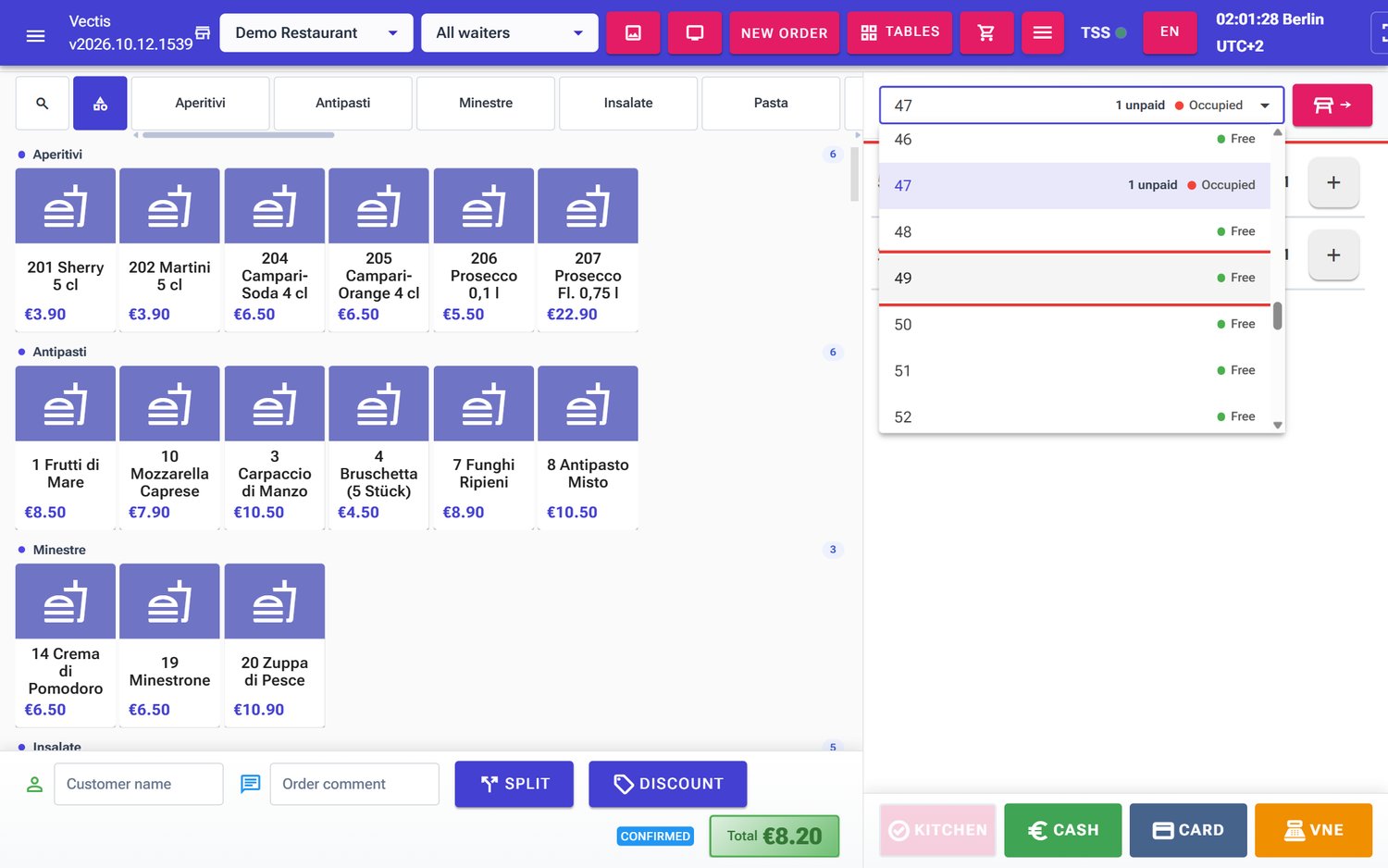Select table 49 from the list
The image size is (1388, 868).
tap(1074, 278)
